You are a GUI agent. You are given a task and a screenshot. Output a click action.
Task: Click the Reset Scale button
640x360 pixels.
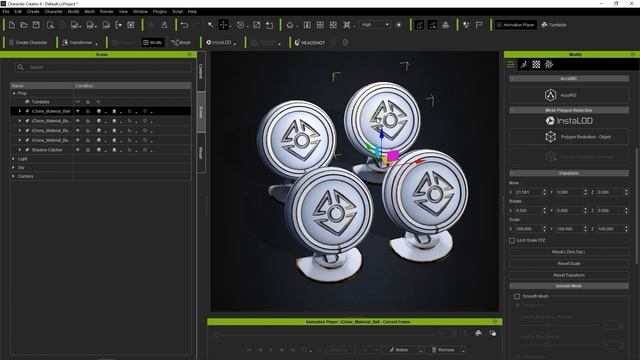tap(569, 263)
